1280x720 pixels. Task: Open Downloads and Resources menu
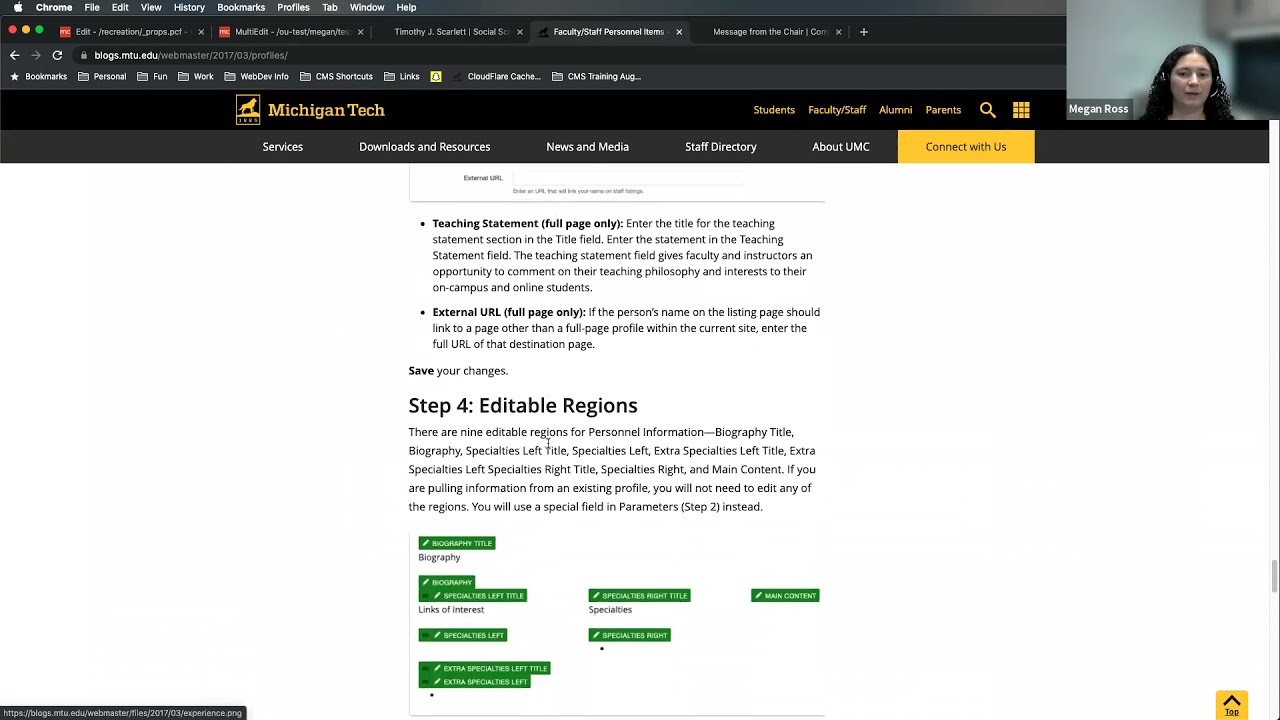click(425, 147)
